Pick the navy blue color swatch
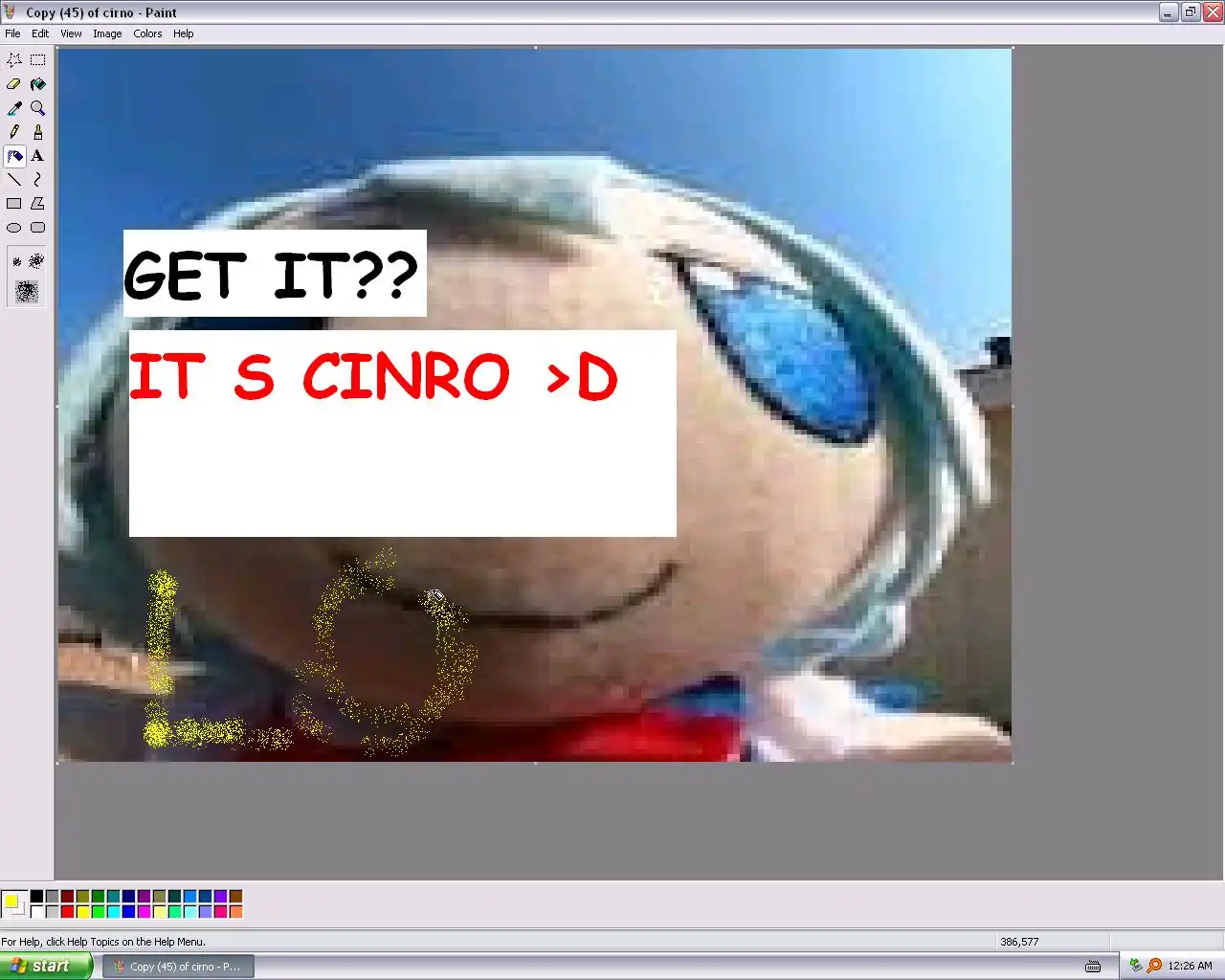 tap(128, 897)
